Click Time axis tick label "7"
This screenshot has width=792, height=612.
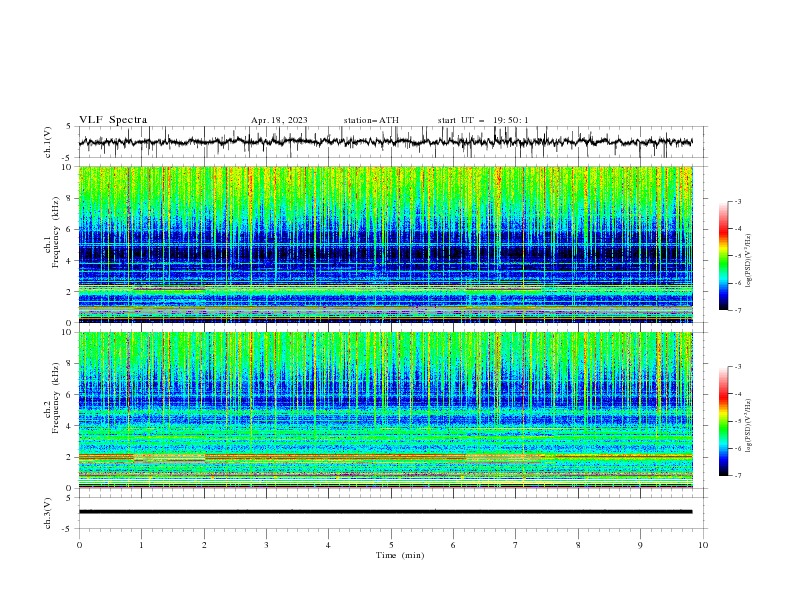pos(516,545)
